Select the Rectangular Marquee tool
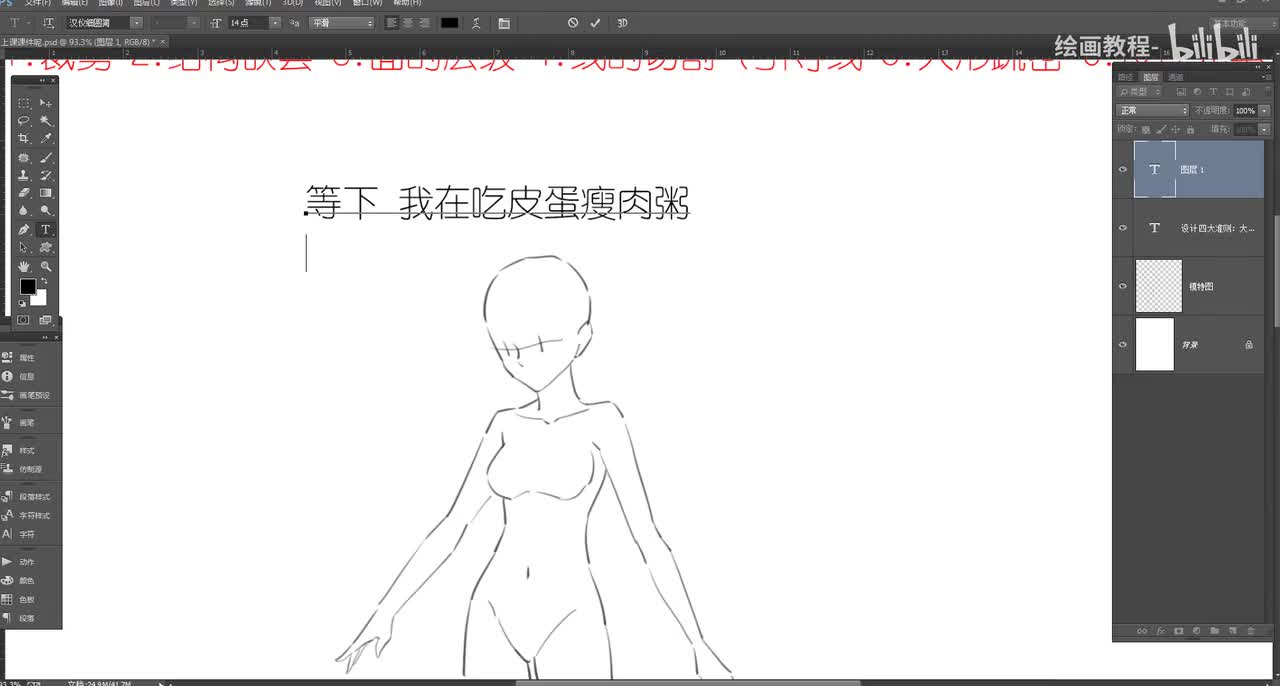1280x686 pixels. [x=24, y=103]
